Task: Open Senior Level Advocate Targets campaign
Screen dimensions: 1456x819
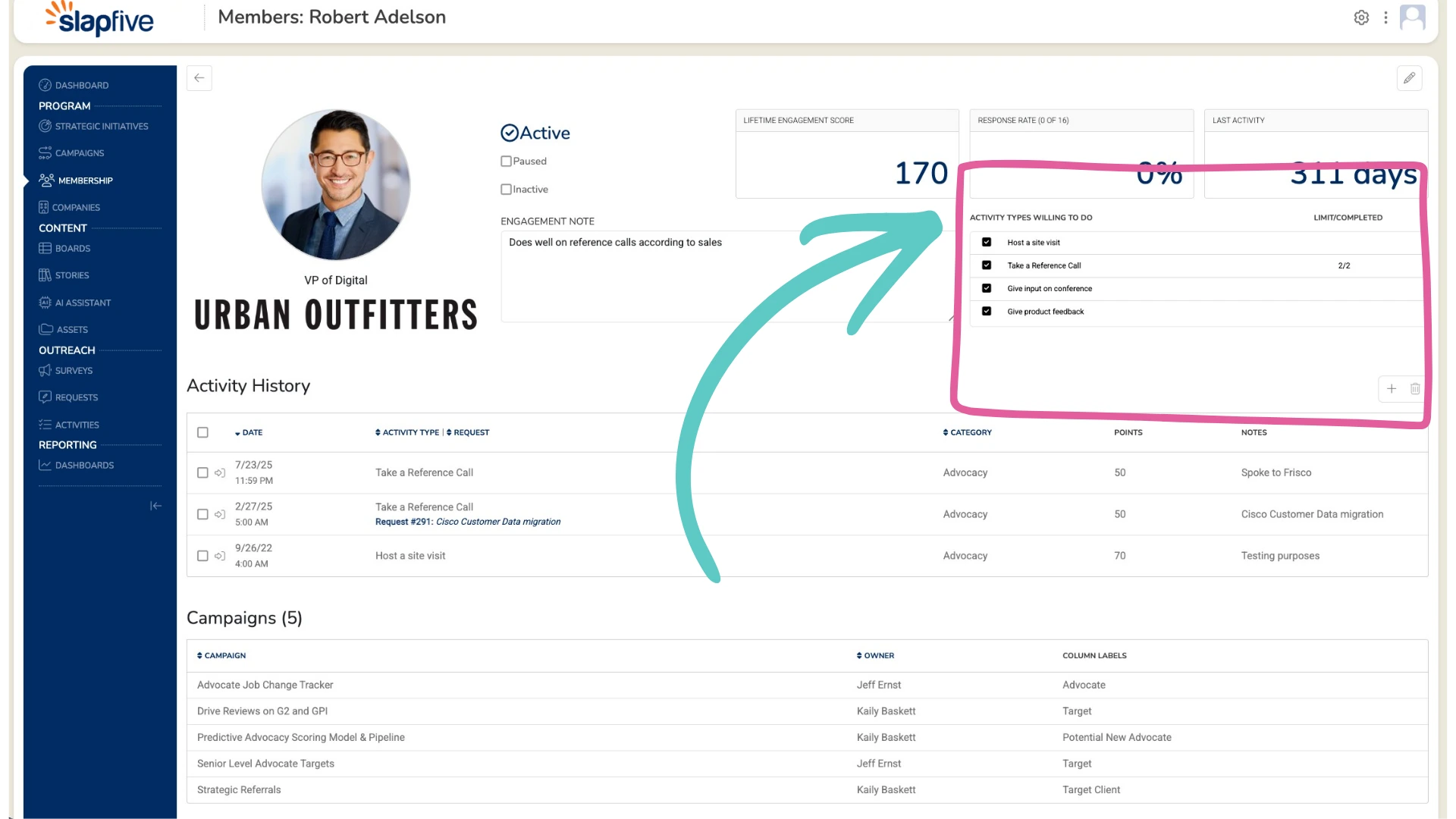Action: (265, 764)
